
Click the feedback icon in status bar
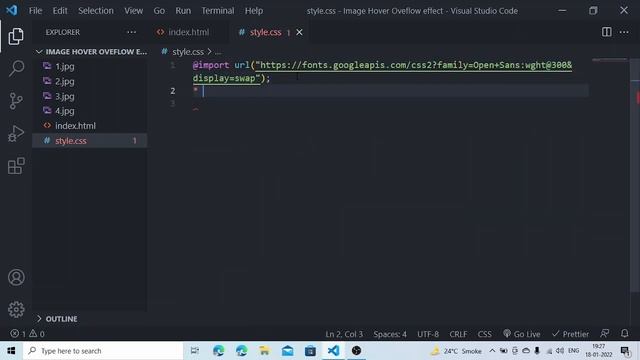coord(605,333)
